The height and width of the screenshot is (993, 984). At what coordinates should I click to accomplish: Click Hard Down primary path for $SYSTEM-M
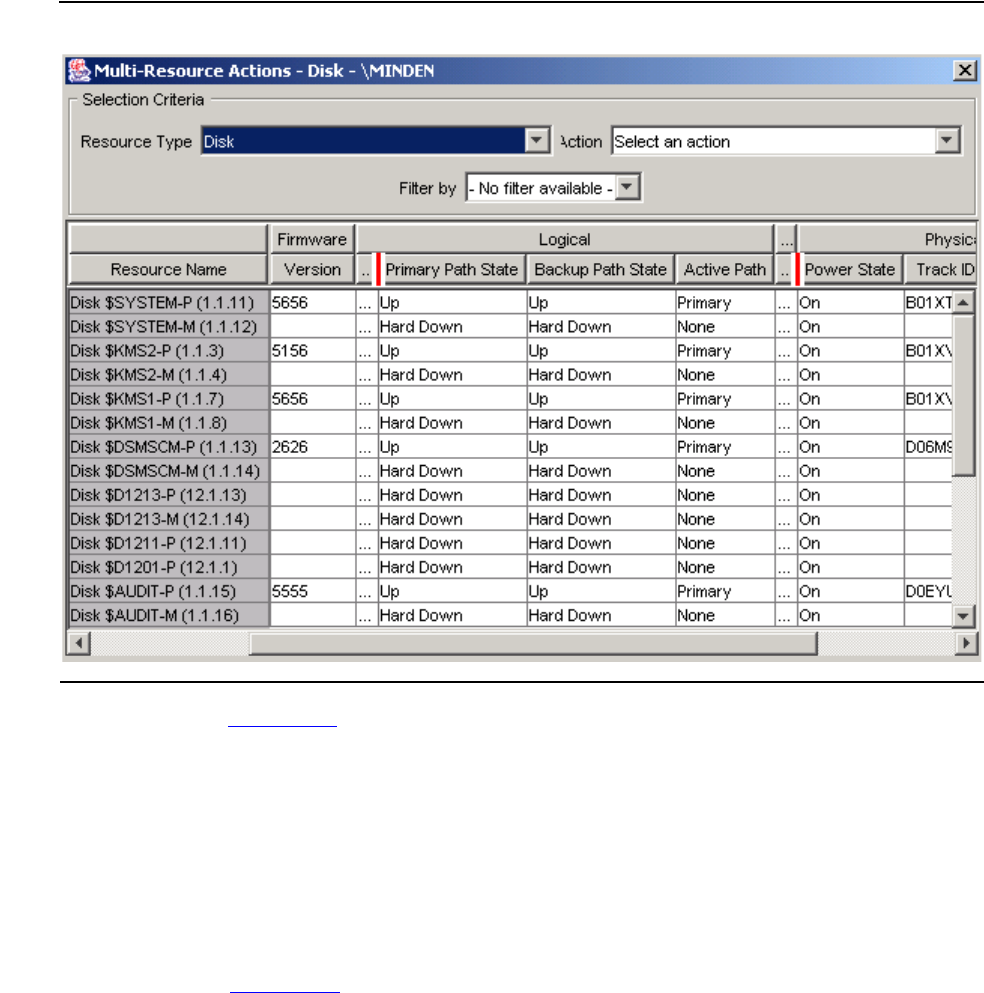point(452,327)
